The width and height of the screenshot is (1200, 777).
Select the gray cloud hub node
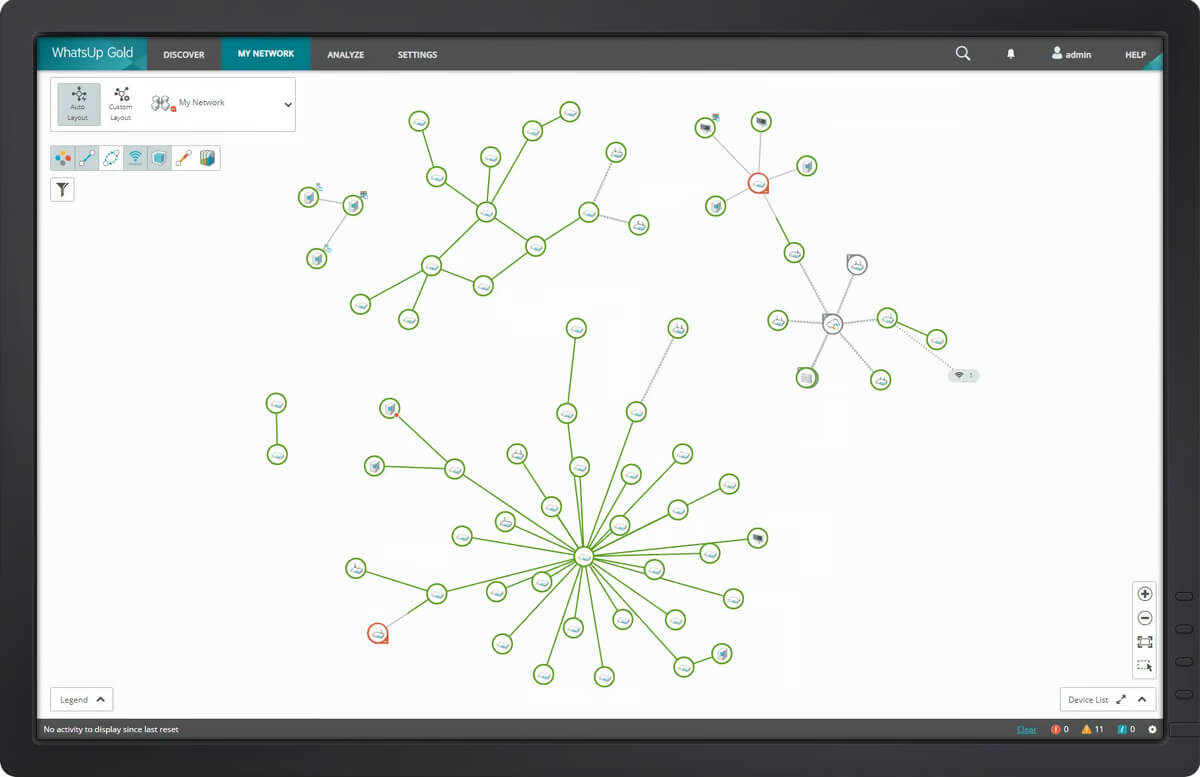pyautogui.click(x=832, y=323)
